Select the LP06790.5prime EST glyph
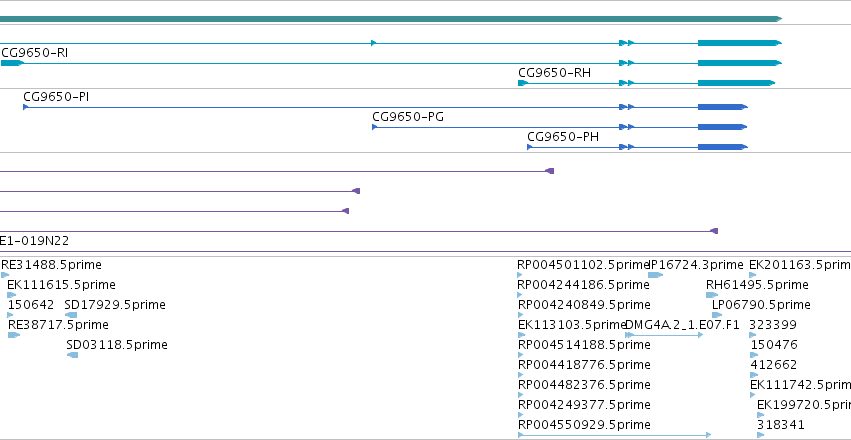The height and width of the screenshot is (440, 851). point(717,315)
